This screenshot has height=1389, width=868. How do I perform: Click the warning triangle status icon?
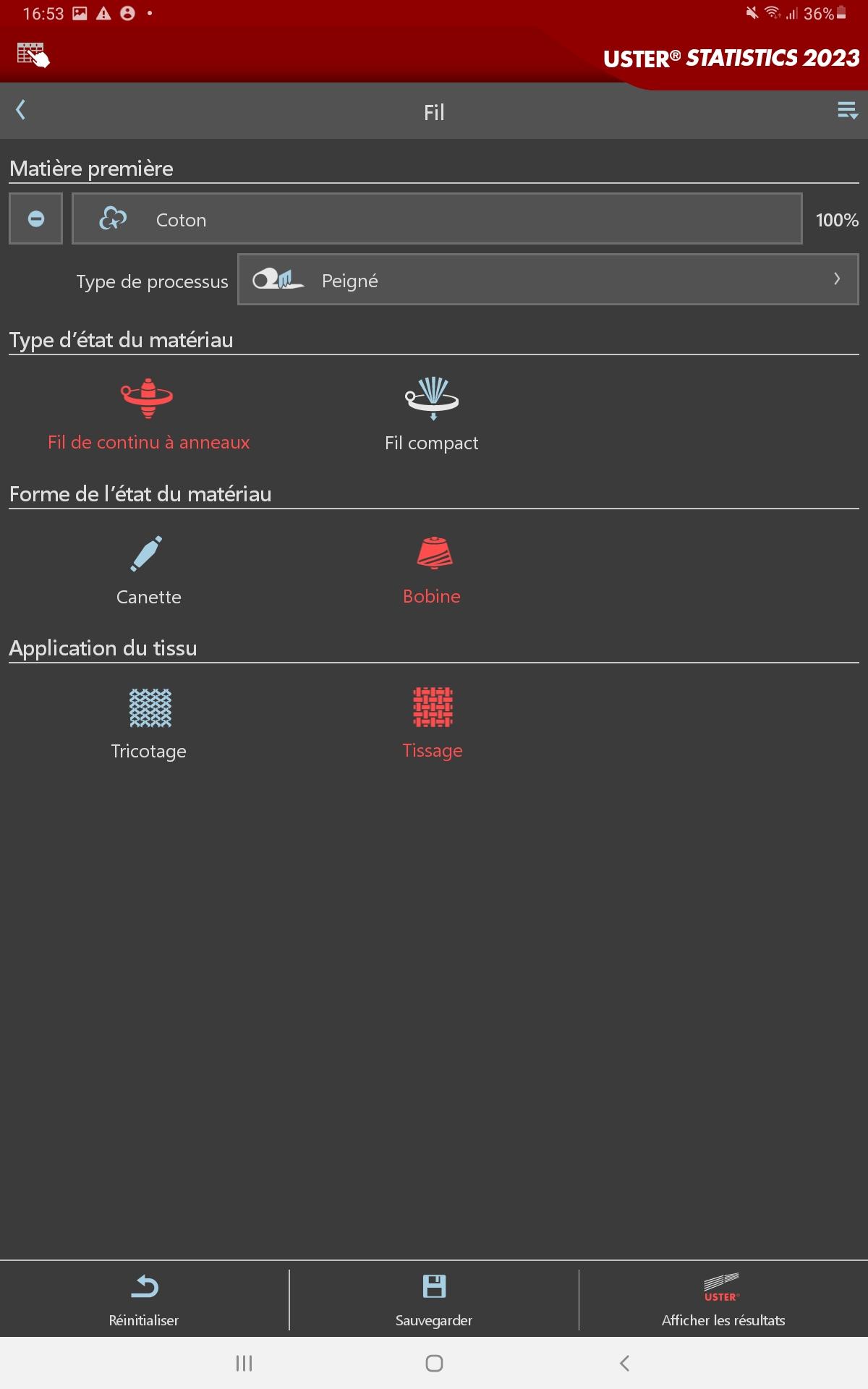(103, 13)
